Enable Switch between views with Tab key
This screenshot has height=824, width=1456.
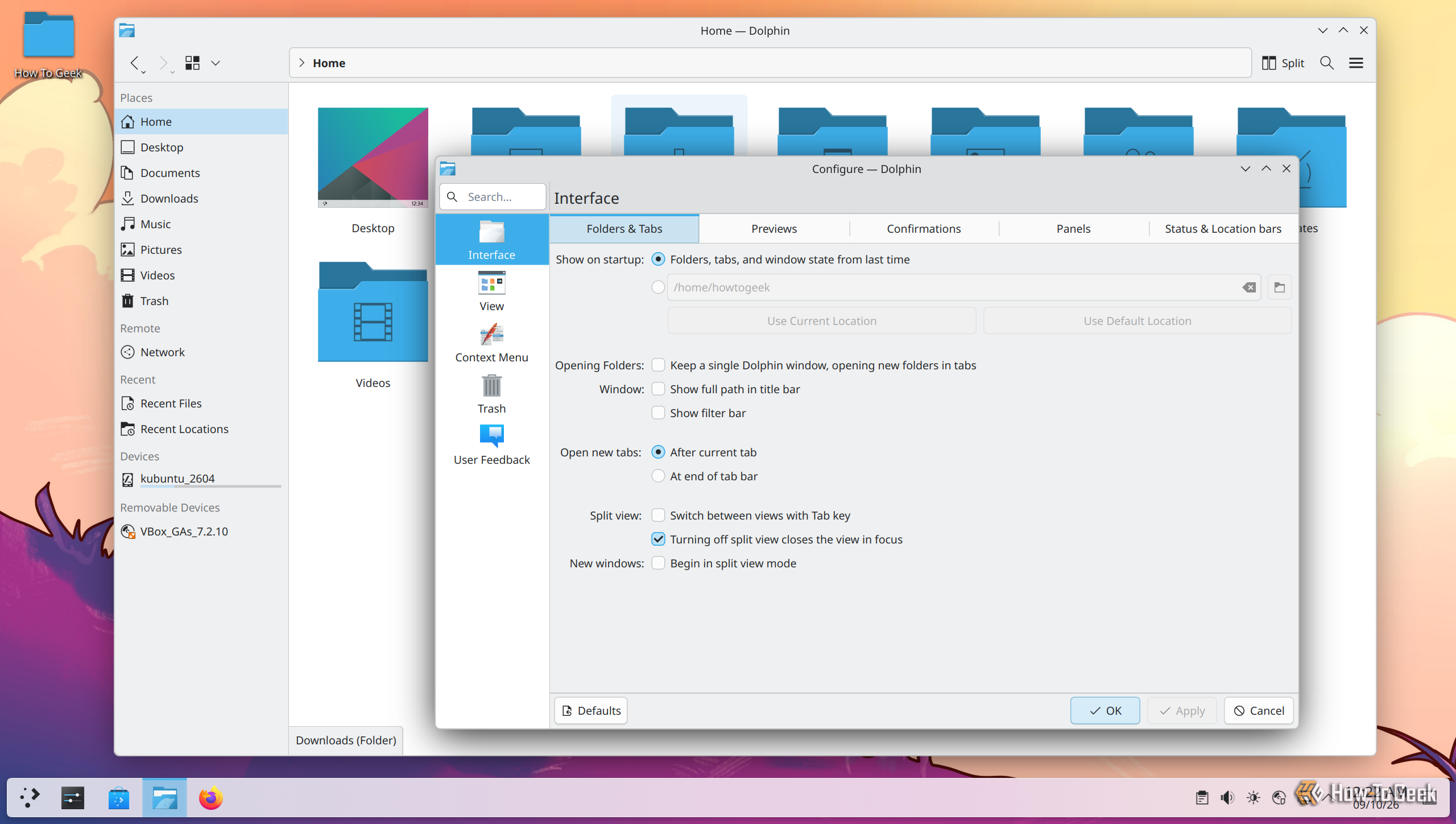(658, 515)
